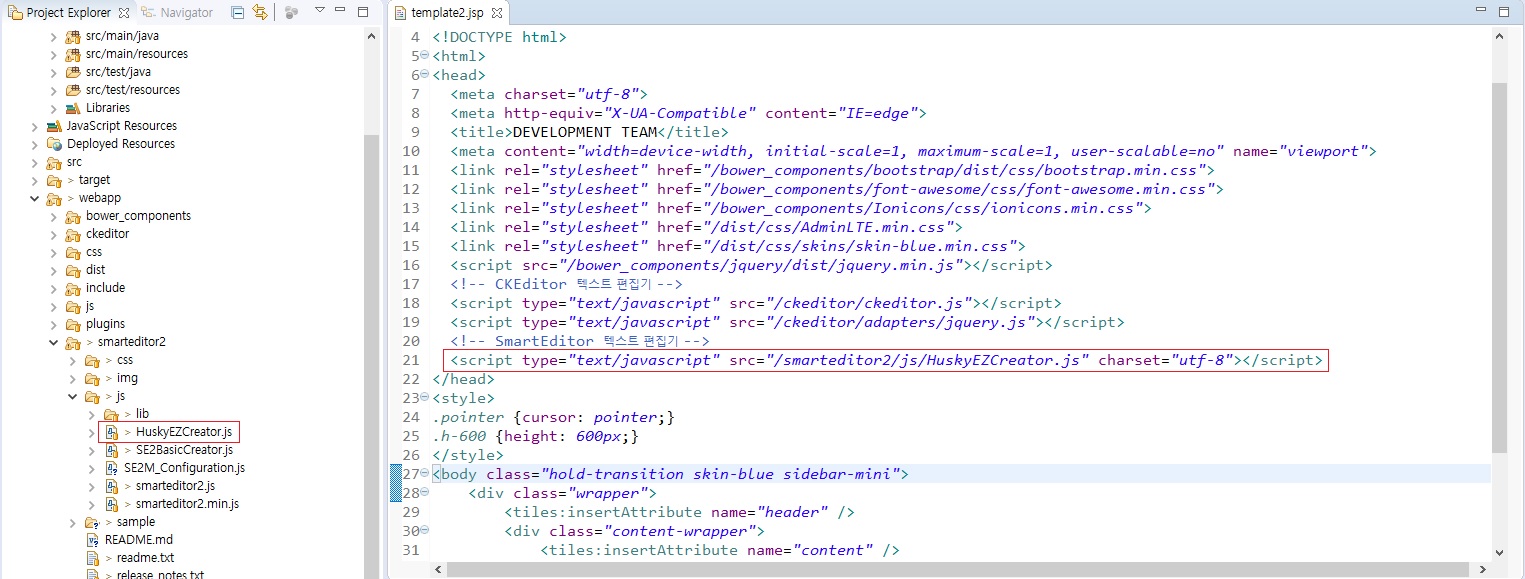Click scroll-left arrow of the editor
Image resolution: width=1525 pixels, height=579 pixels.
coord(438,568)
